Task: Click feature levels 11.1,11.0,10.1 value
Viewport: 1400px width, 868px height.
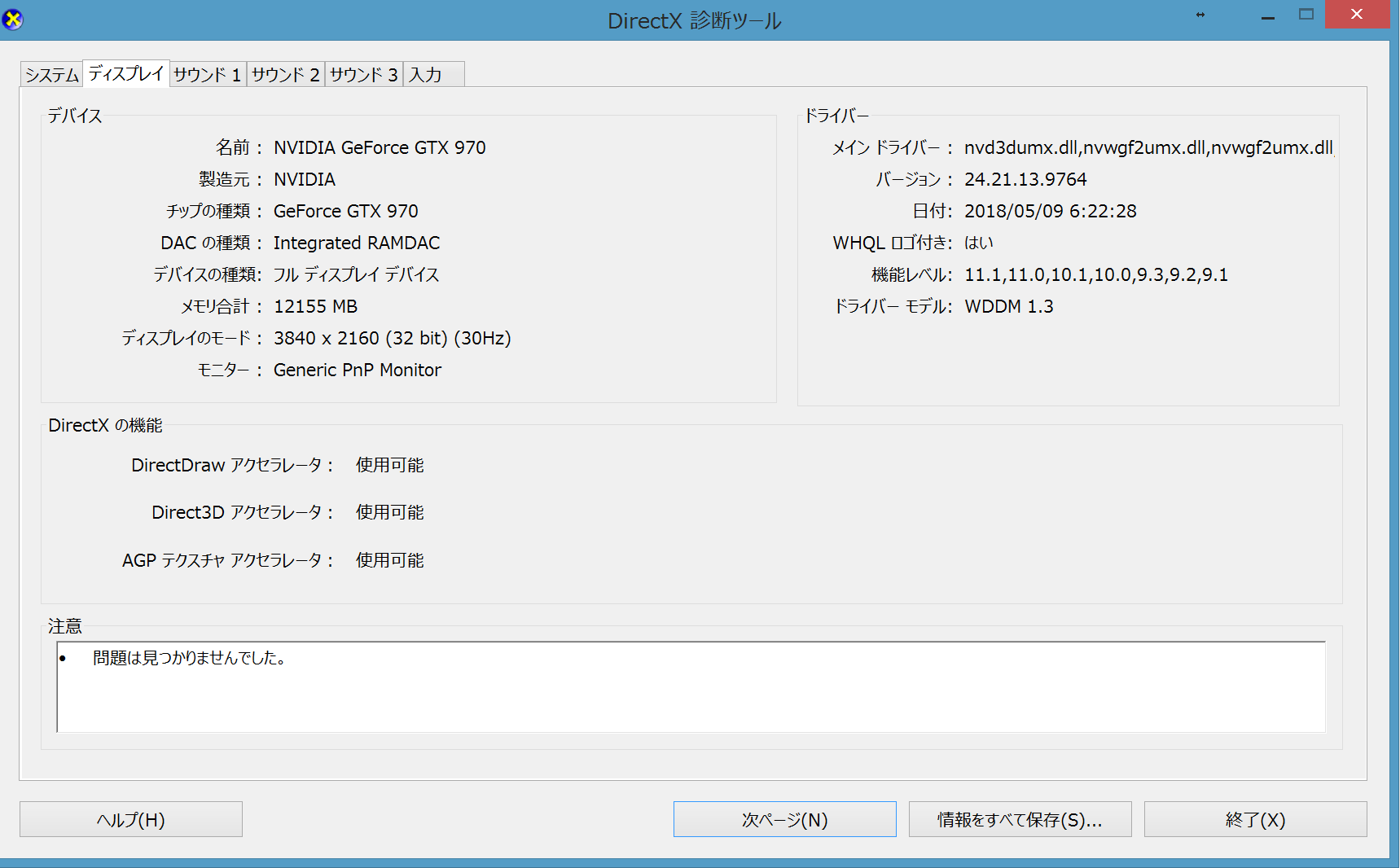Action: coord(1096,274)
